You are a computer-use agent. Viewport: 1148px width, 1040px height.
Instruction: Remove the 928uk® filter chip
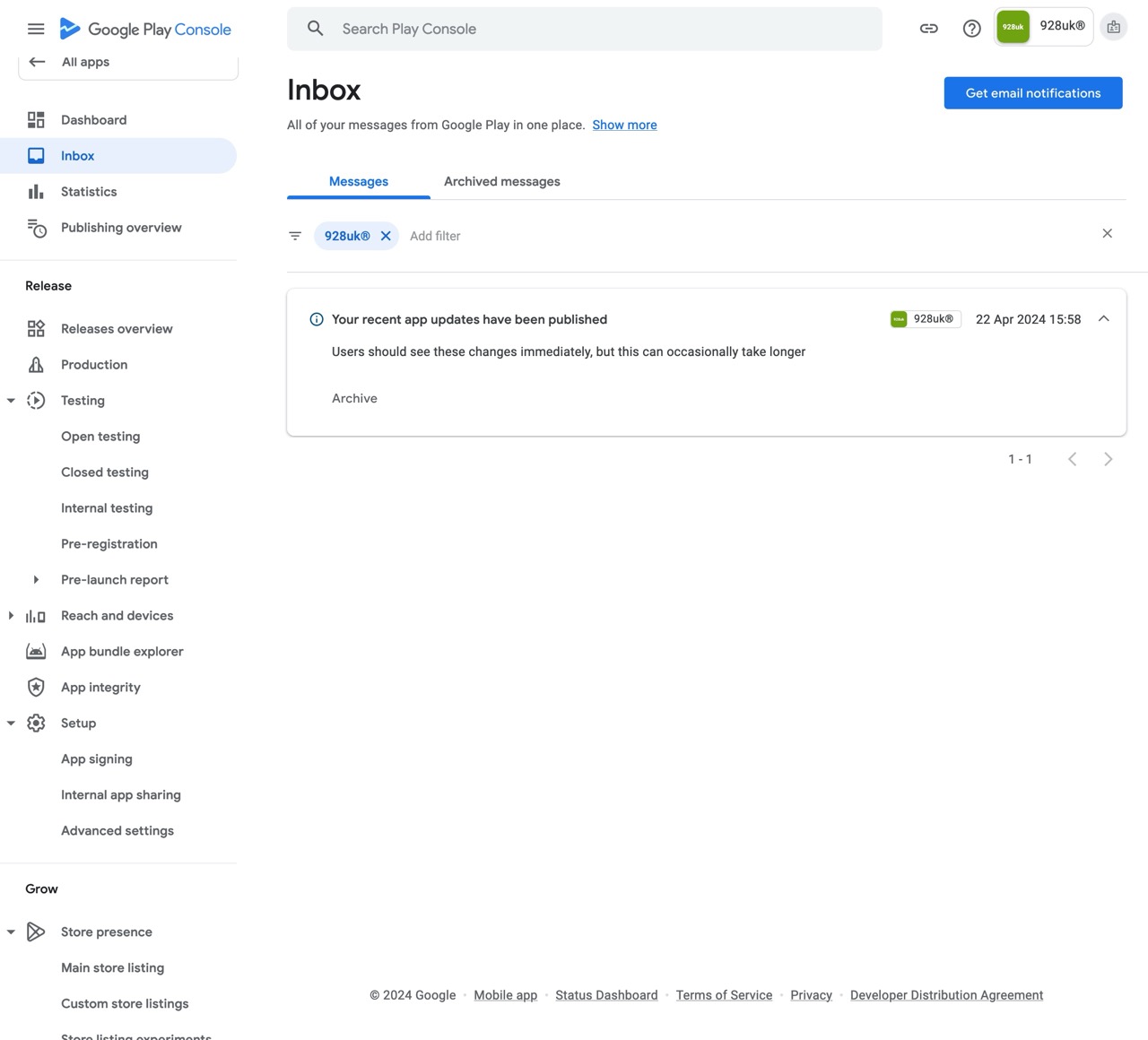tap(386, 236)
